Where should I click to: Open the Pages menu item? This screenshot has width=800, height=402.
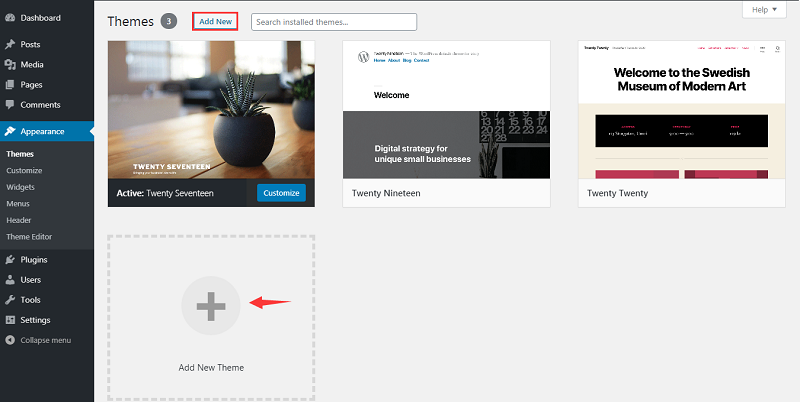pos(47,85)
